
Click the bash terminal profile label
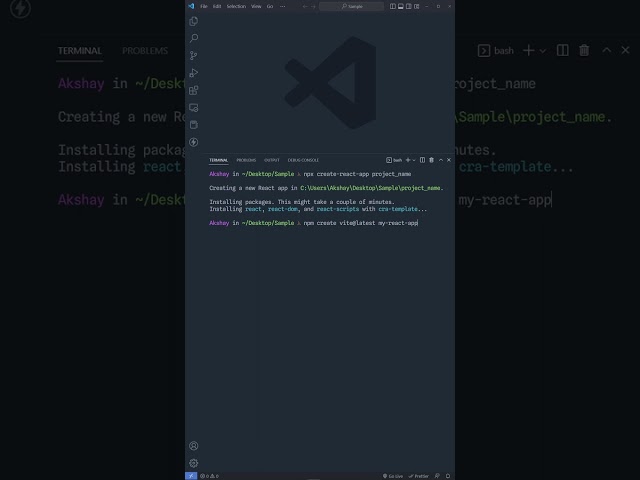pyautogui.click(x=394, y=160)
